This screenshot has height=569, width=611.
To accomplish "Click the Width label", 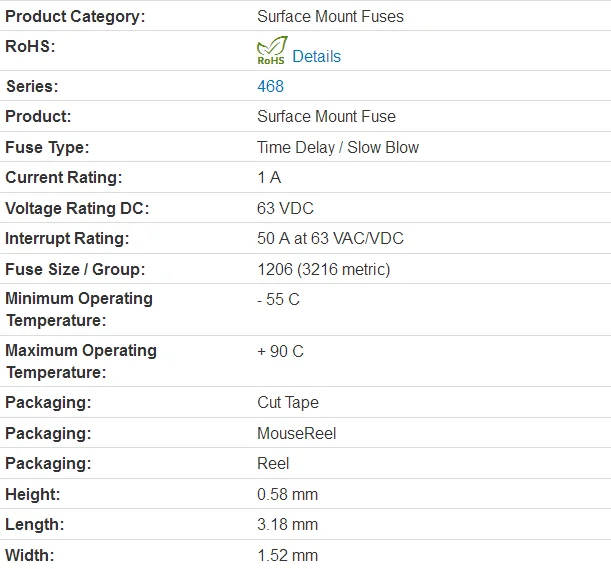I will 30,555.
